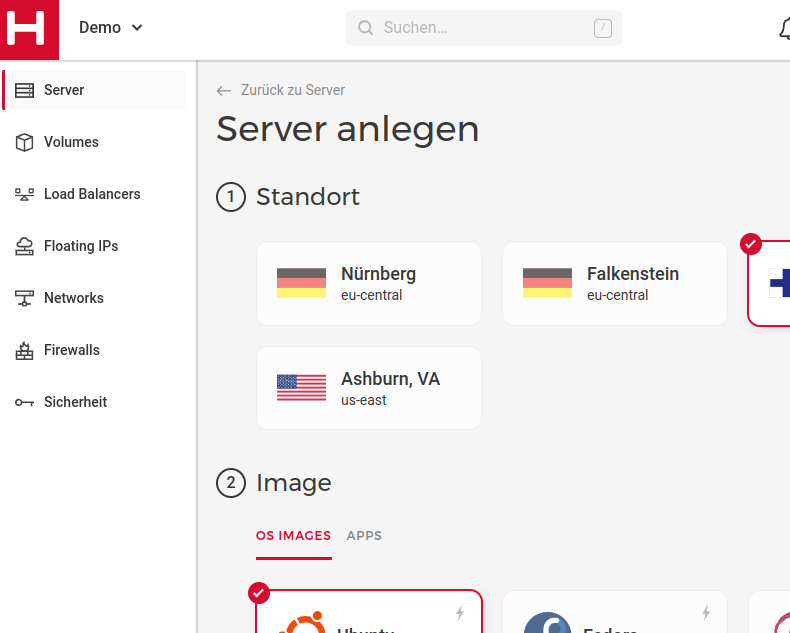Select Ashburn, VA us-east location
The height and width of the screenshot is (633, 790).
pyautogui.click(x=369, y=388)
